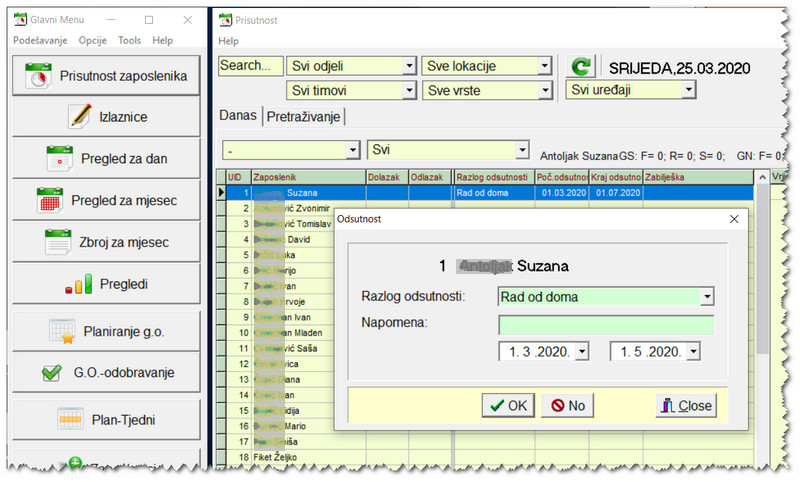
Task: Expand the Svi odjeli dropdown
Action: point(409,66)
